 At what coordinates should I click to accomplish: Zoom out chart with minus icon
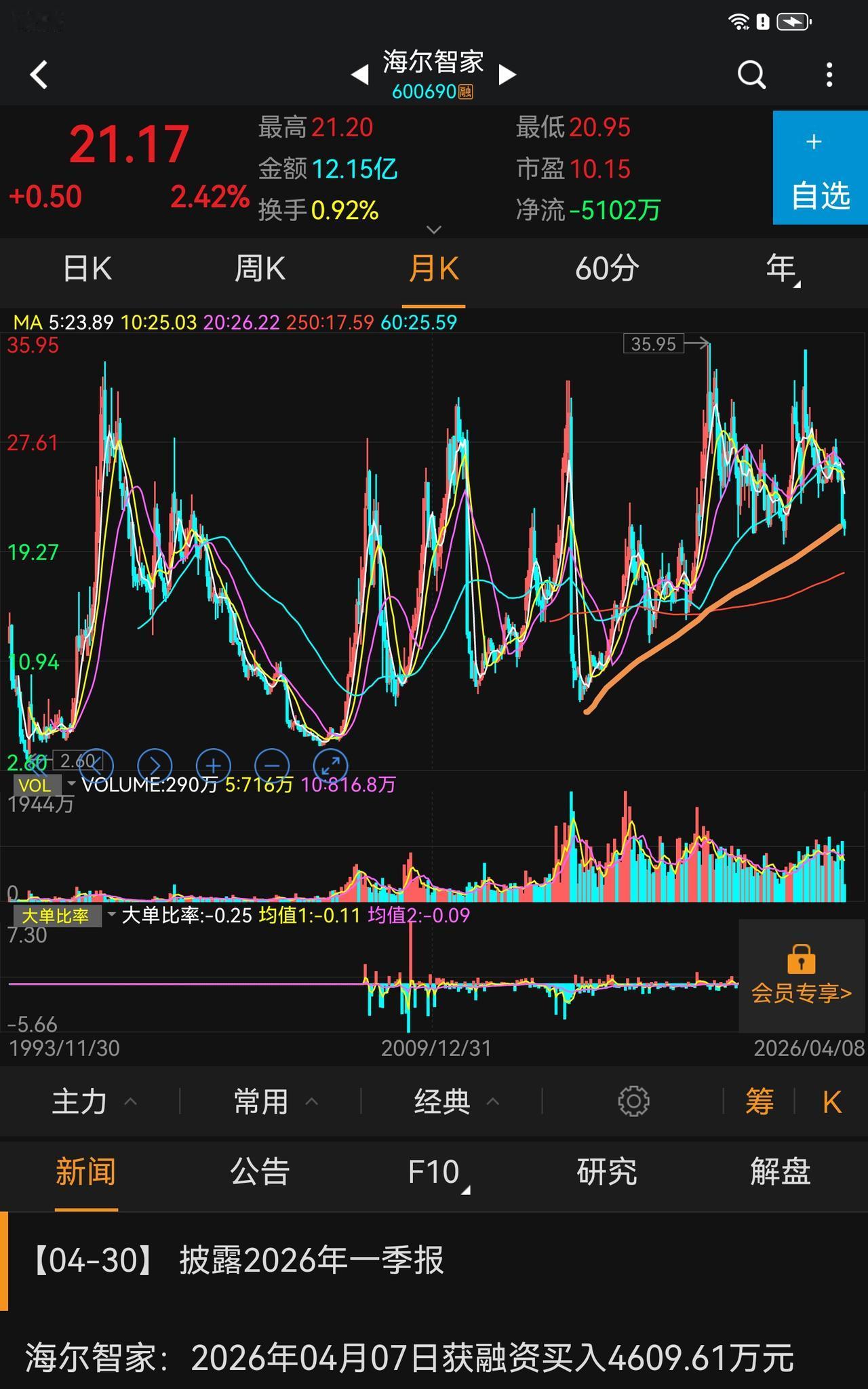pyautogui.click(x=272, y=766)
